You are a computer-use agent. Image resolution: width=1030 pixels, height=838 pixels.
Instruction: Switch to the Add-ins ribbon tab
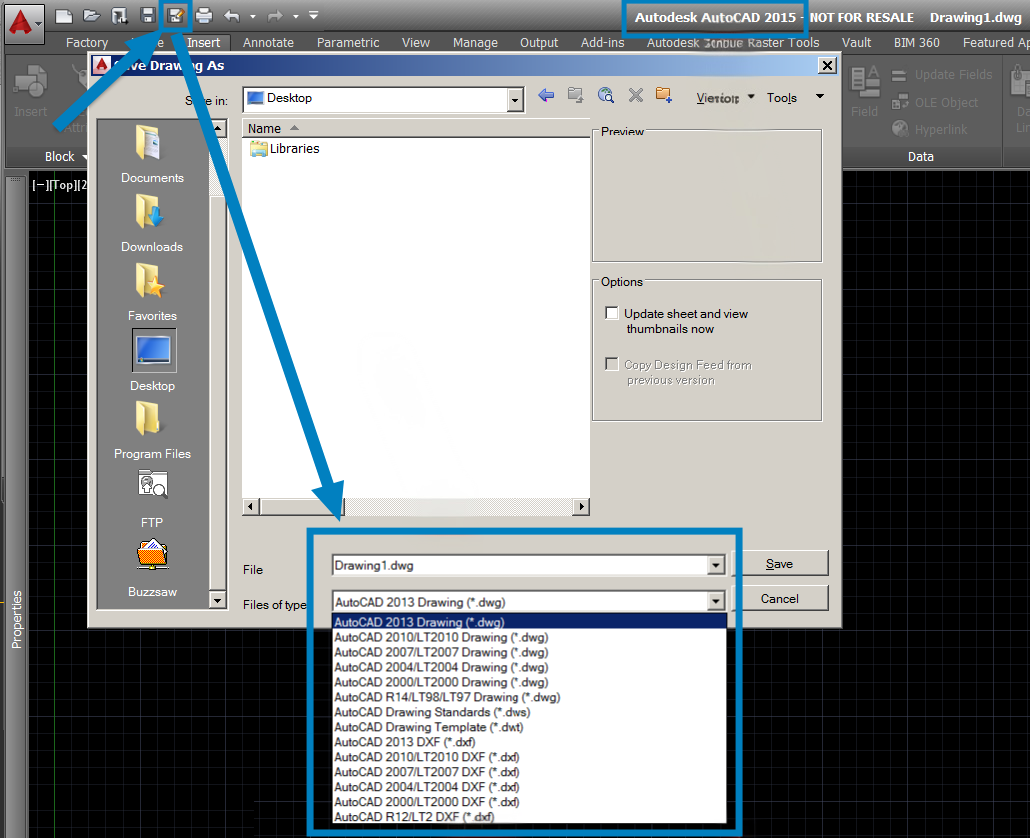point(602,43)
